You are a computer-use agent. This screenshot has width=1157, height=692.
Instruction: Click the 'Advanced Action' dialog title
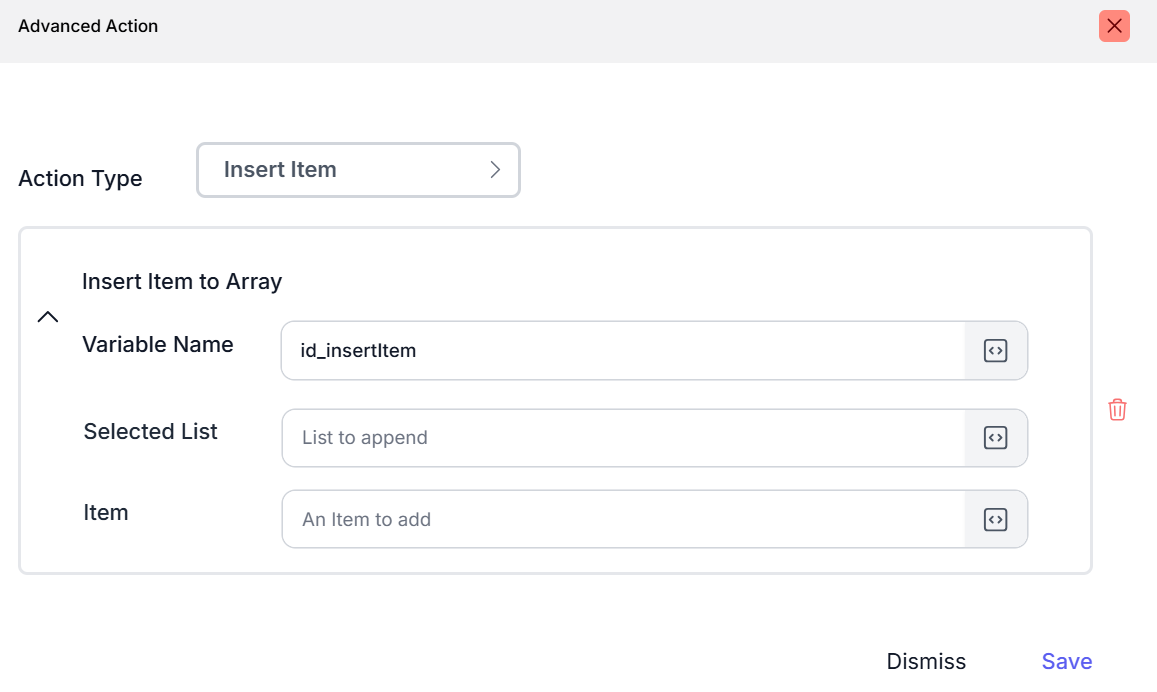pos(88,27)
